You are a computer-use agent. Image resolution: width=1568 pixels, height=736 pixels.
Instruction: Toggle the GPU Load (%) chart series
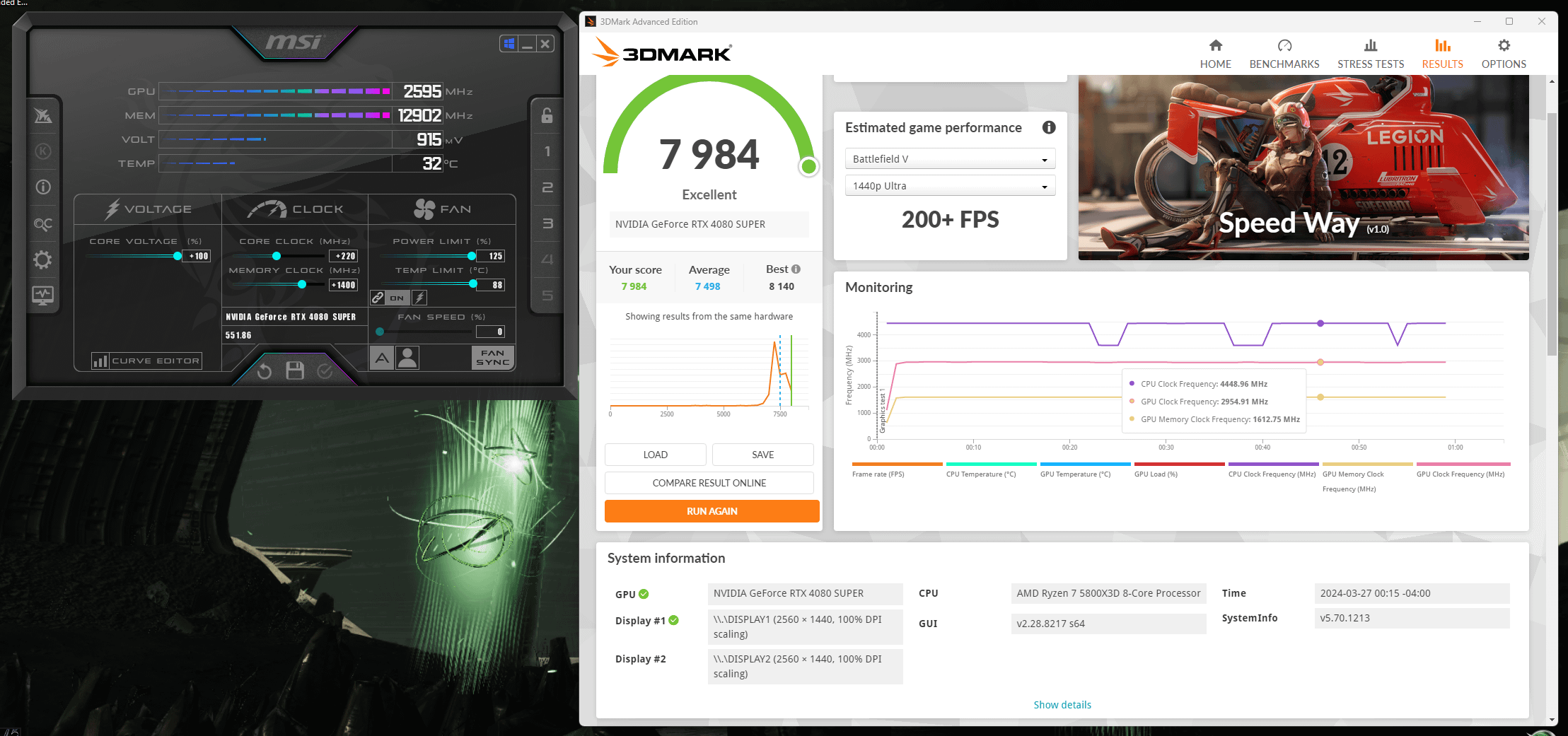tap(1180, 470)
